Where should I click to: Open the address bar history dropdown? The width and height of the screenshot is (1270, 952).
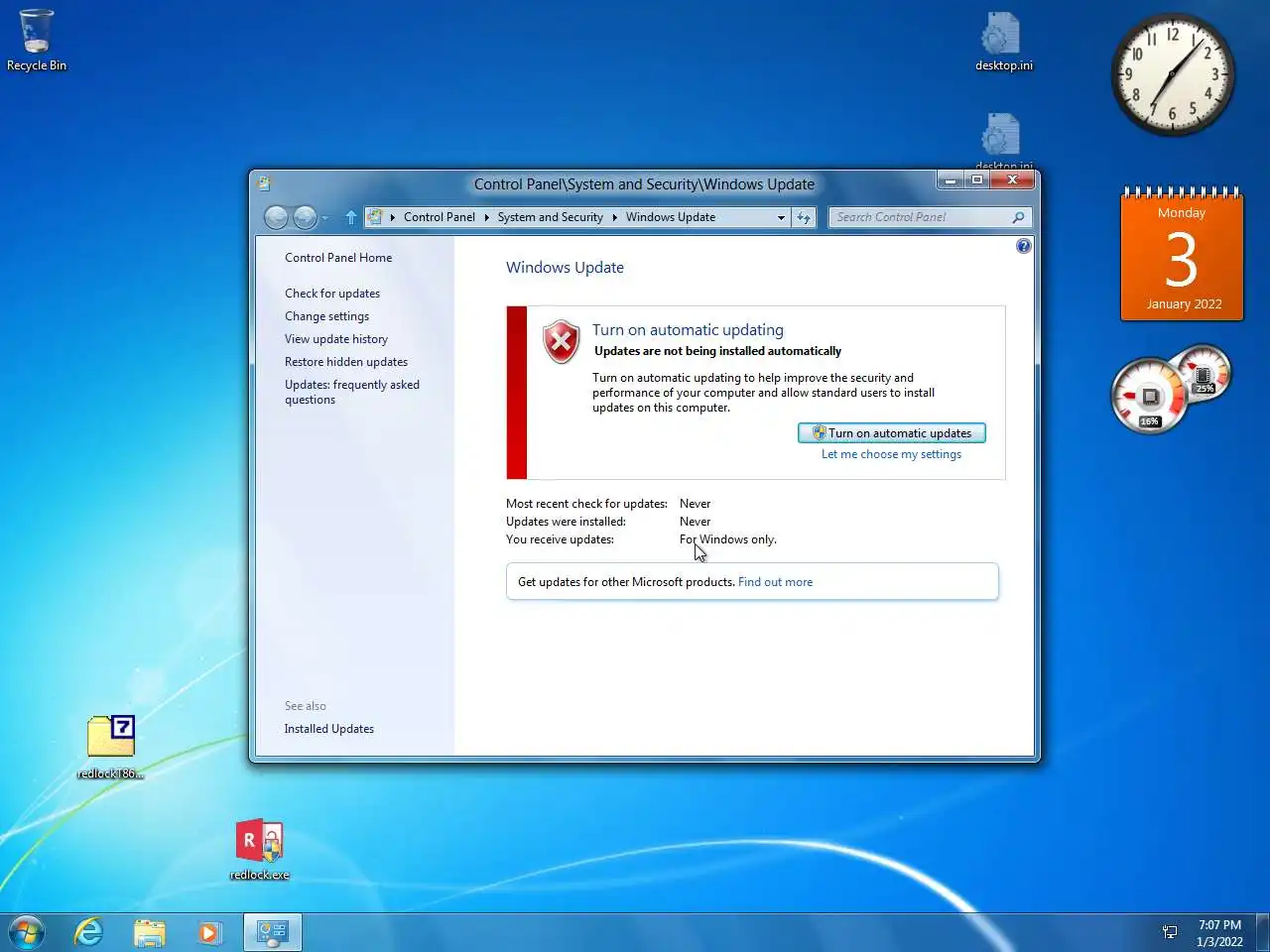coord(781,217)
